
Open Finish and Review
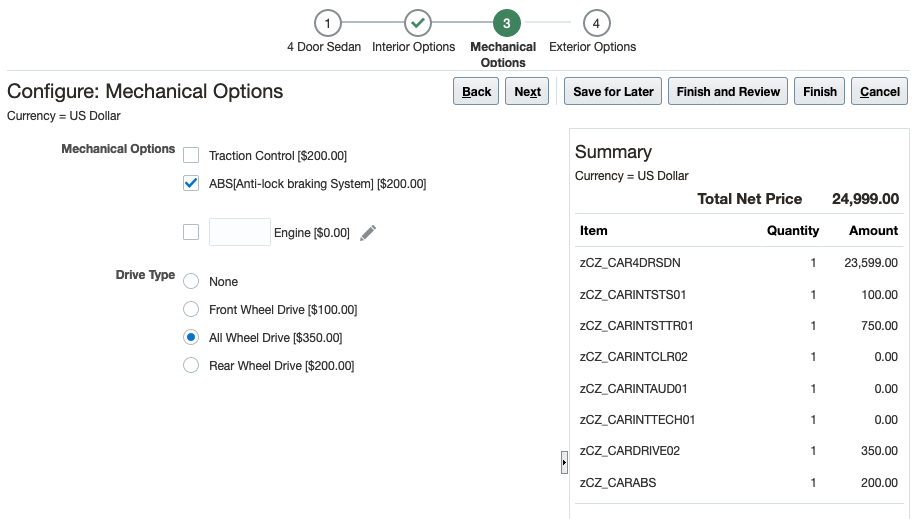coord(728,92)
